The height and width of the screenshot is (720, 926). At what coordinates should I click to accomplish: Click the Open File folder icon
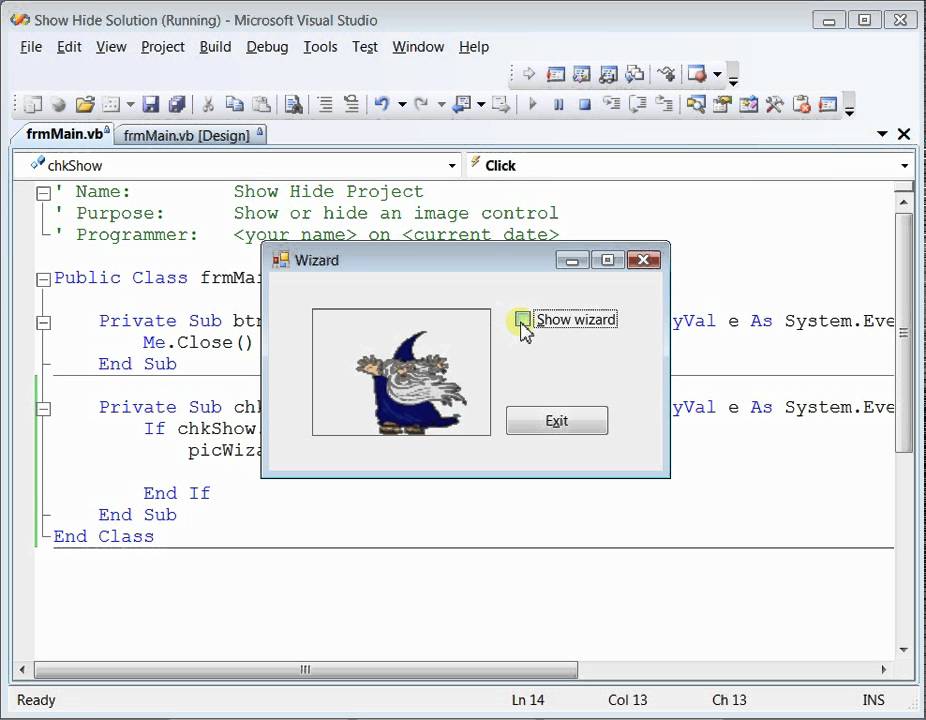(x=84, y=105)
